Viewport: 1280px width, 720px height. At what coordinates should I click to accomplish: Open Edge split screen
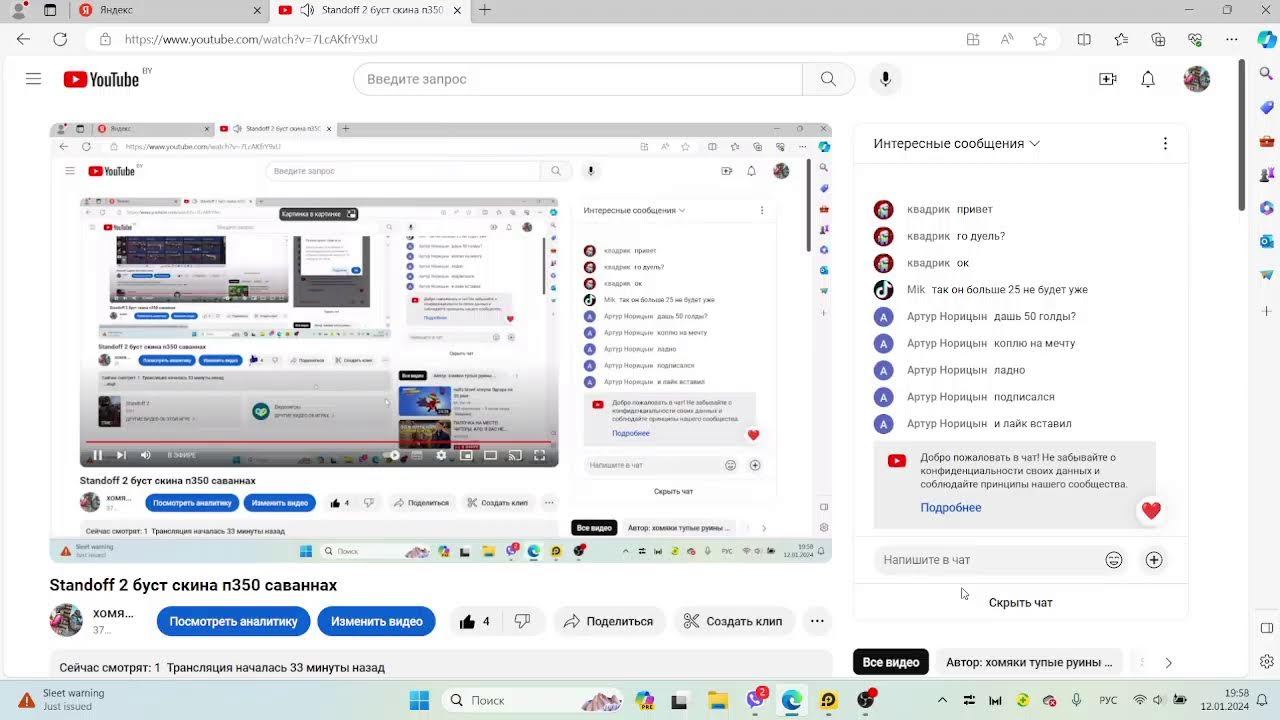click(x=1084, y=39)
